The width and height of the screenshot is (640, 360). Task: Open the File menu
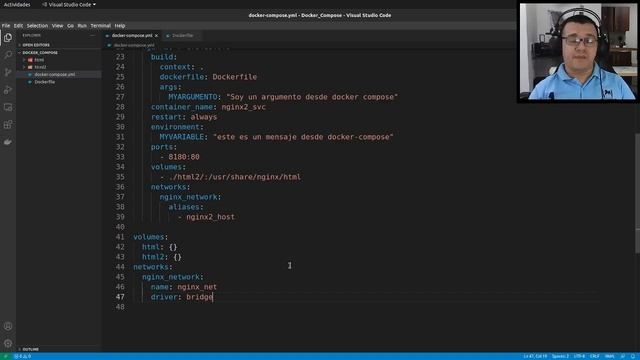tap(6, 25)
